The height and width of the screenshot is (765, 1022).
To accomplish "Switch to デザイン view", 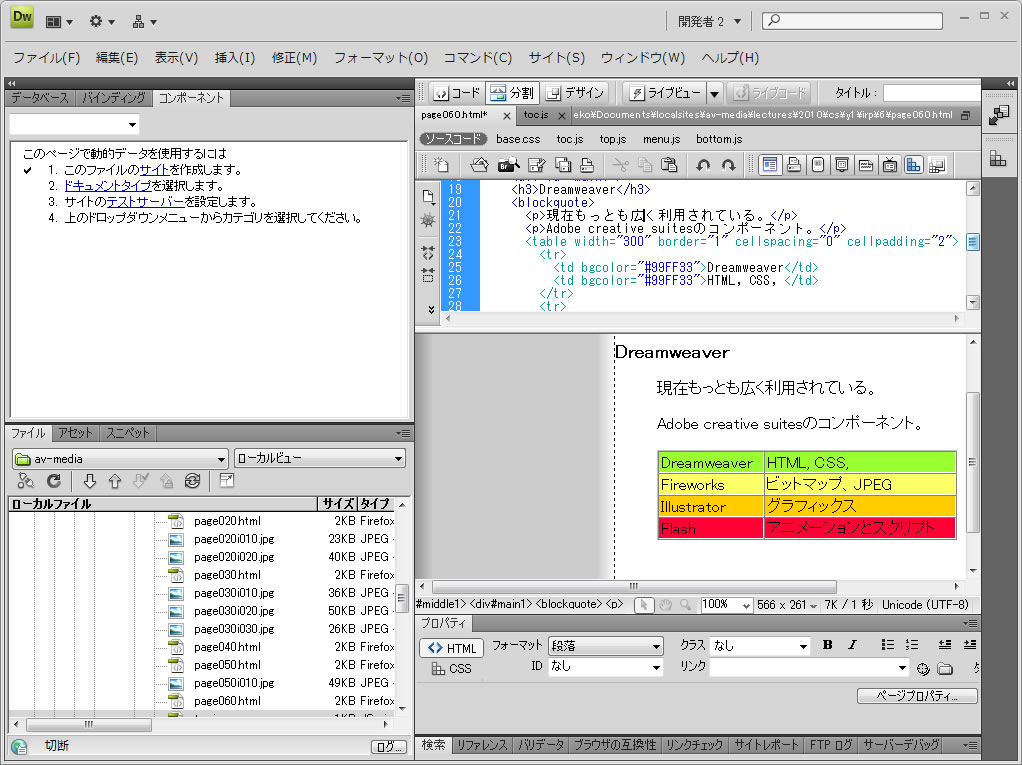I will click(x=575, y=93).
